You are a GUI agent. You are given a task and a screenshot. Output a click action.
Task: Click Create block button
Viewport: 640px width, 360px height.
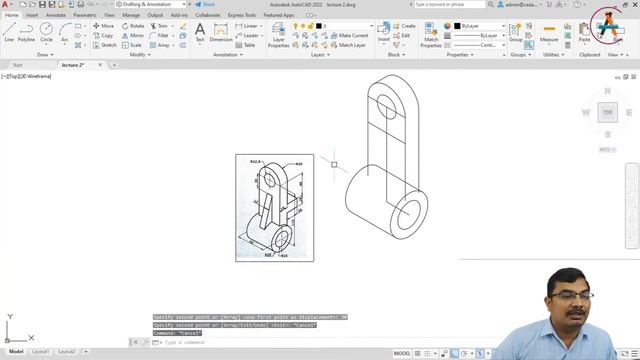404,26
